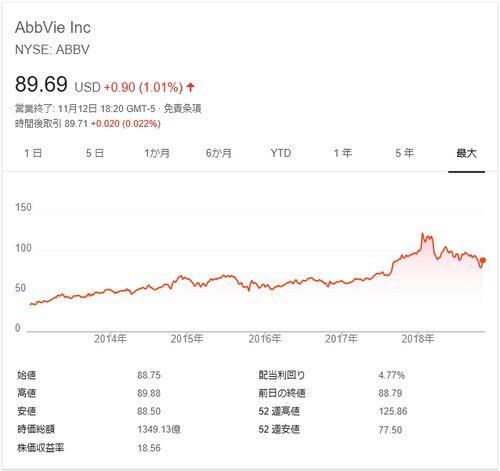Click the NYSE: ABBV ticker text

point(52,50)
